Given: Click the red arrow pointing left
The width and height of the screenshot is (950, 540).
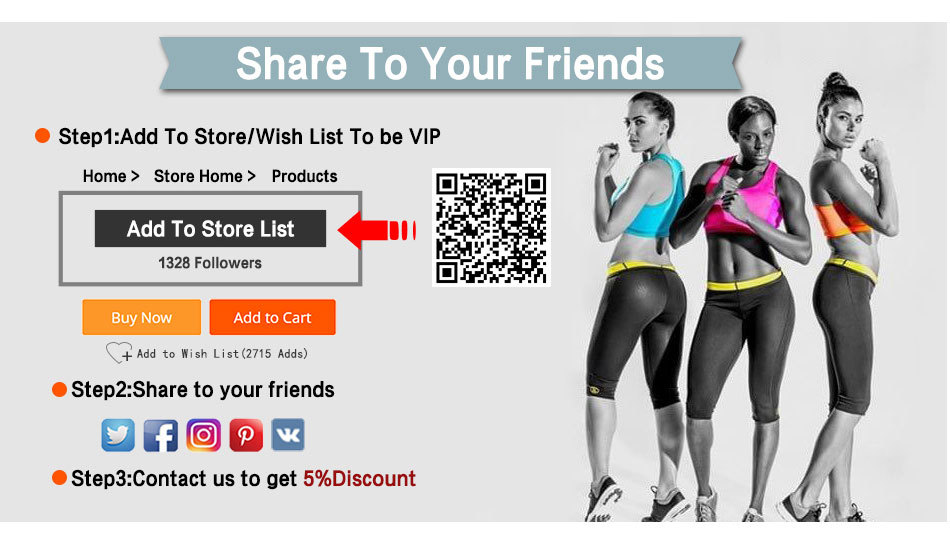Looking at the screenshot, I should (377, 230).
